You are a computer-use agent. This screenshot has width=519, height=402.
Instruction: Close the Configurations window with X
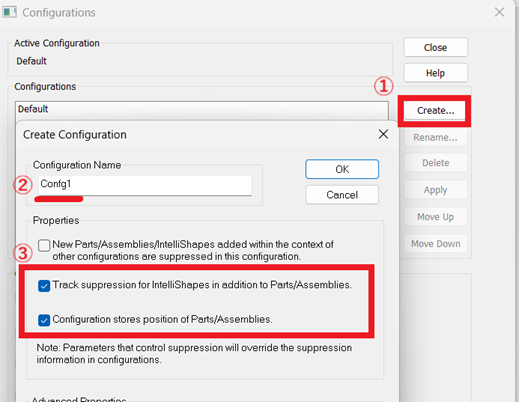pyautogui.click(x=499, y=12)
